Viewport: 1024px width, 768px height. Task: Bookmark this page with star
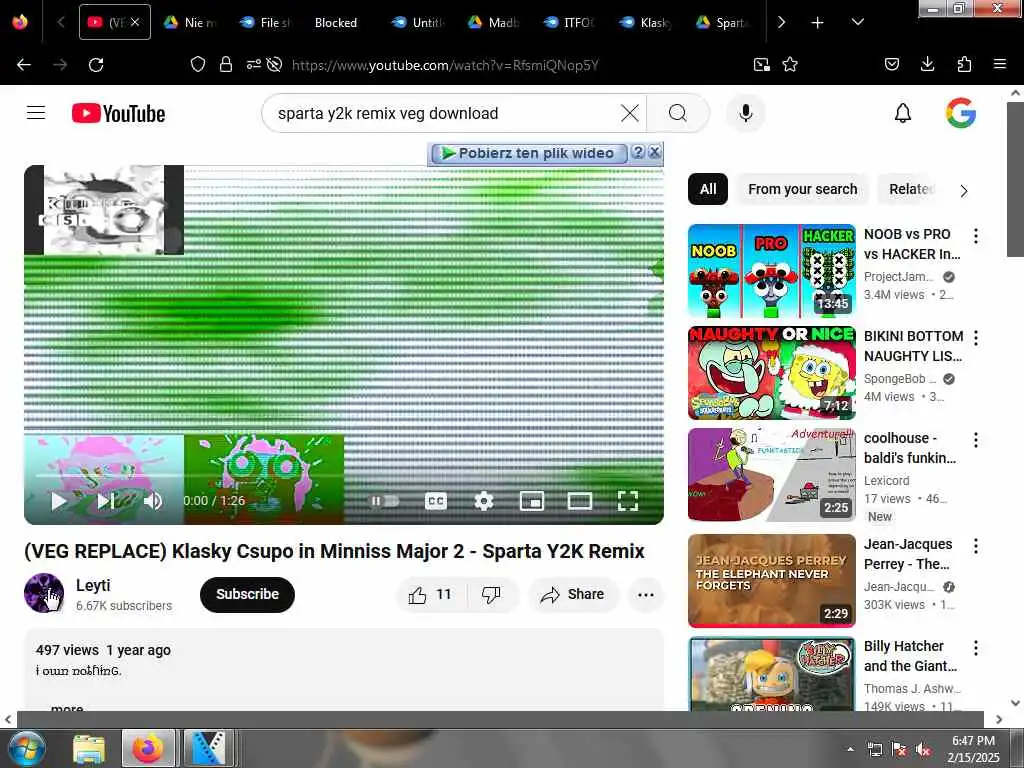point(790,64)
